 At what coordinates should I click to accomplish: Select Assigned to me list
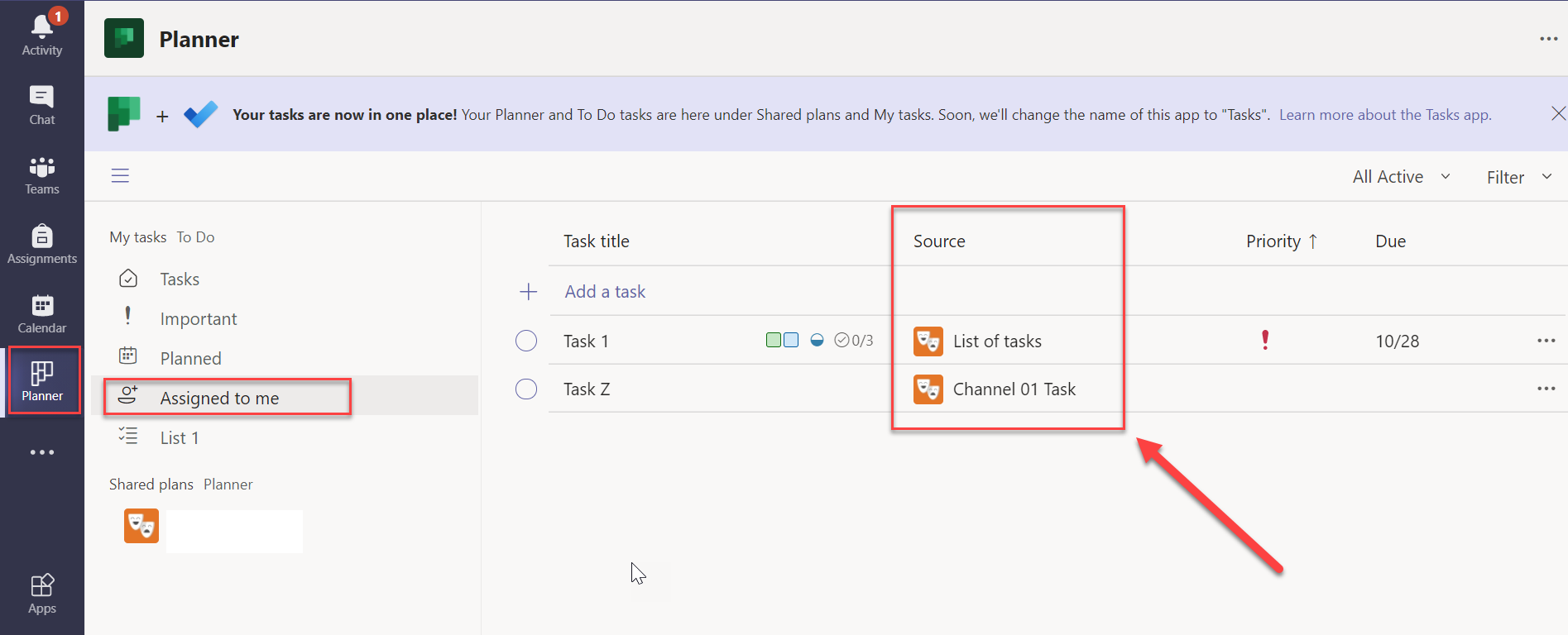(x=219, y=398)
